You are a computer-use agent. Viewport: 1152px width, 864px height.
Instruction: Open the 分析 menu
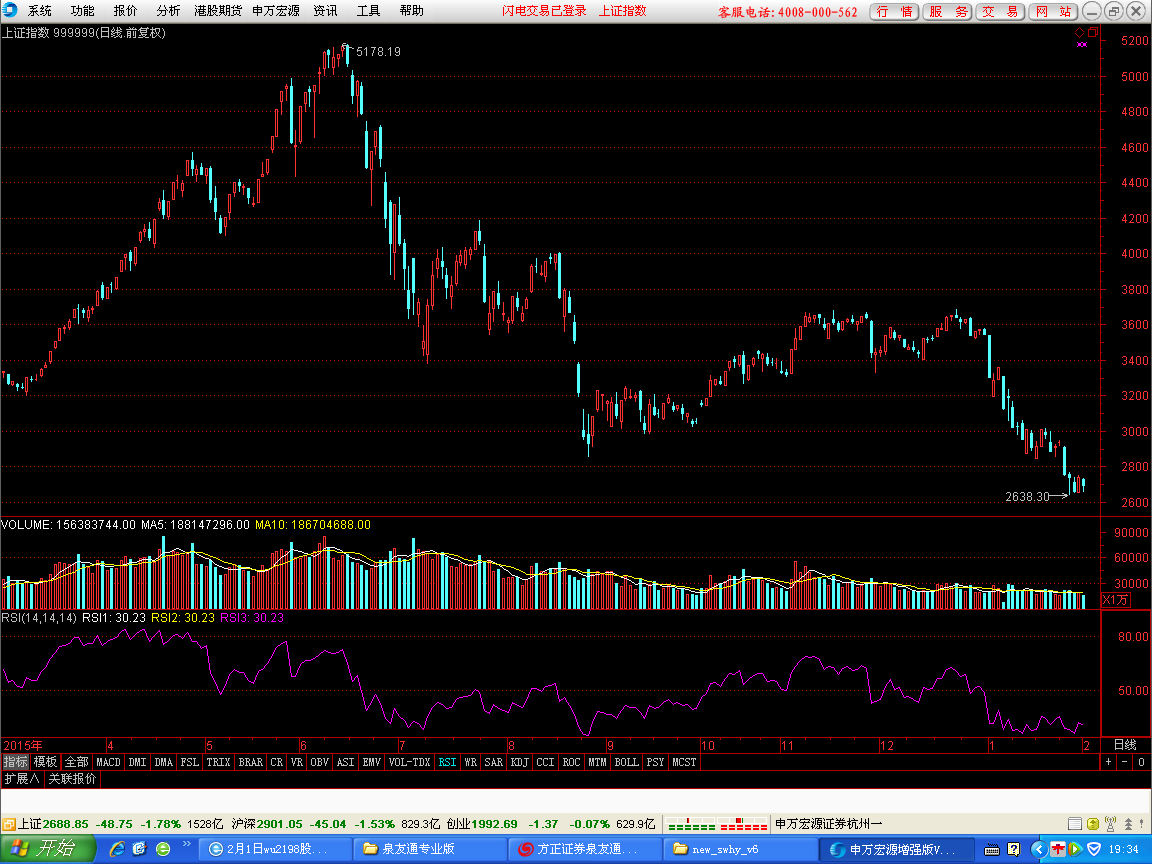click(168, 11)
